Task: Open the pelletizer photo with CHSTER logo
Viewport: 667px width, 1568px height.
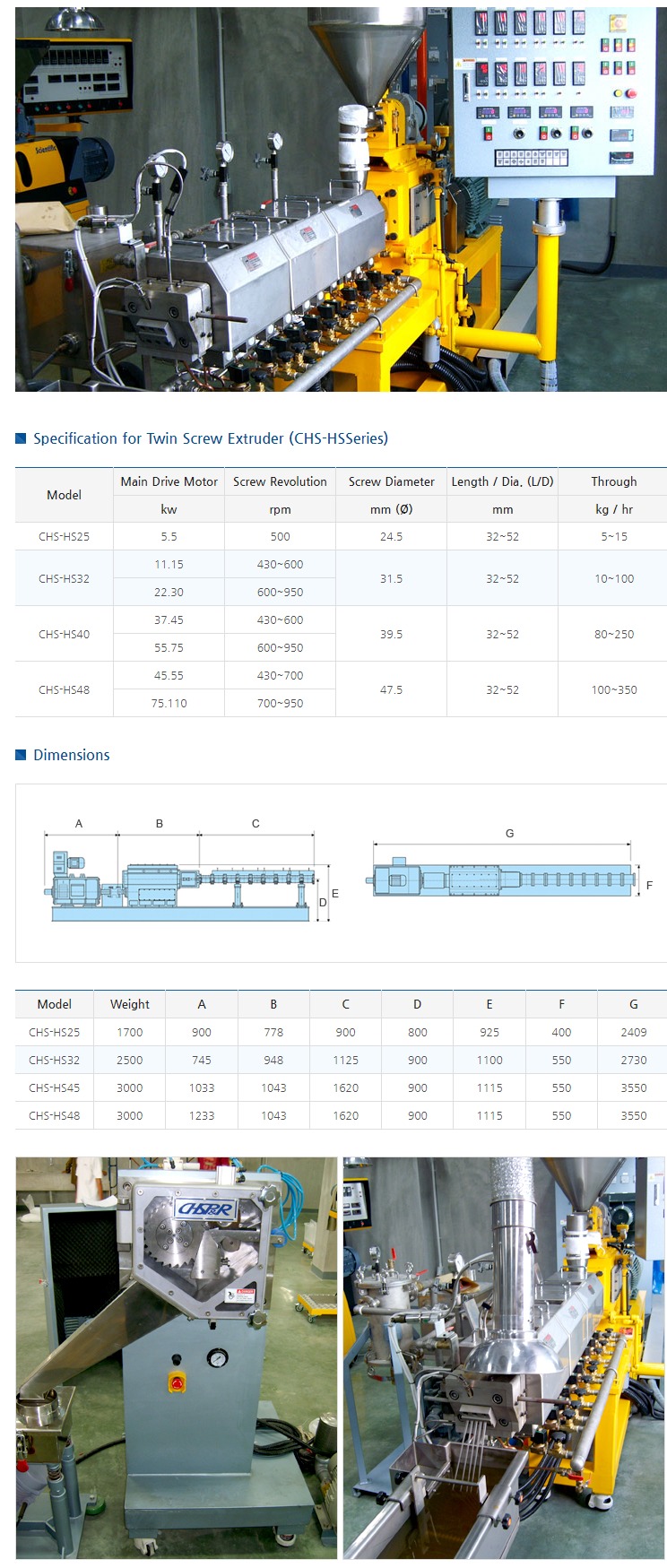Action: [177, 1357]
